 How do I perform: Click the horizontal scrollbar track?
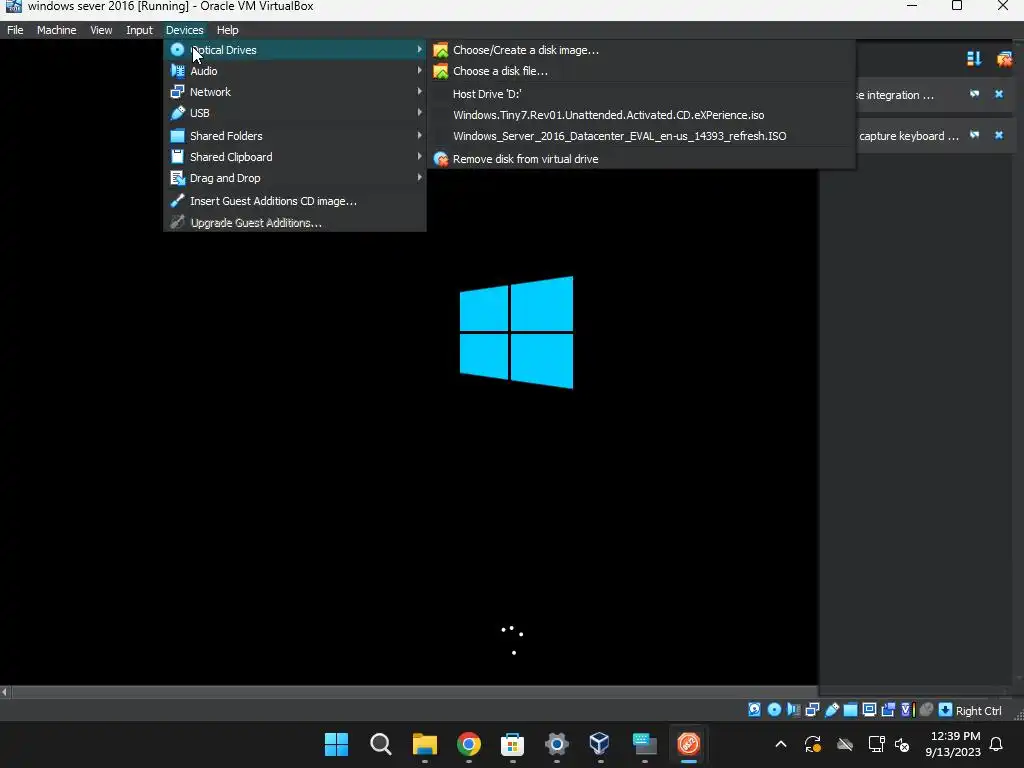pyautogui.click(x=414, y=692)
